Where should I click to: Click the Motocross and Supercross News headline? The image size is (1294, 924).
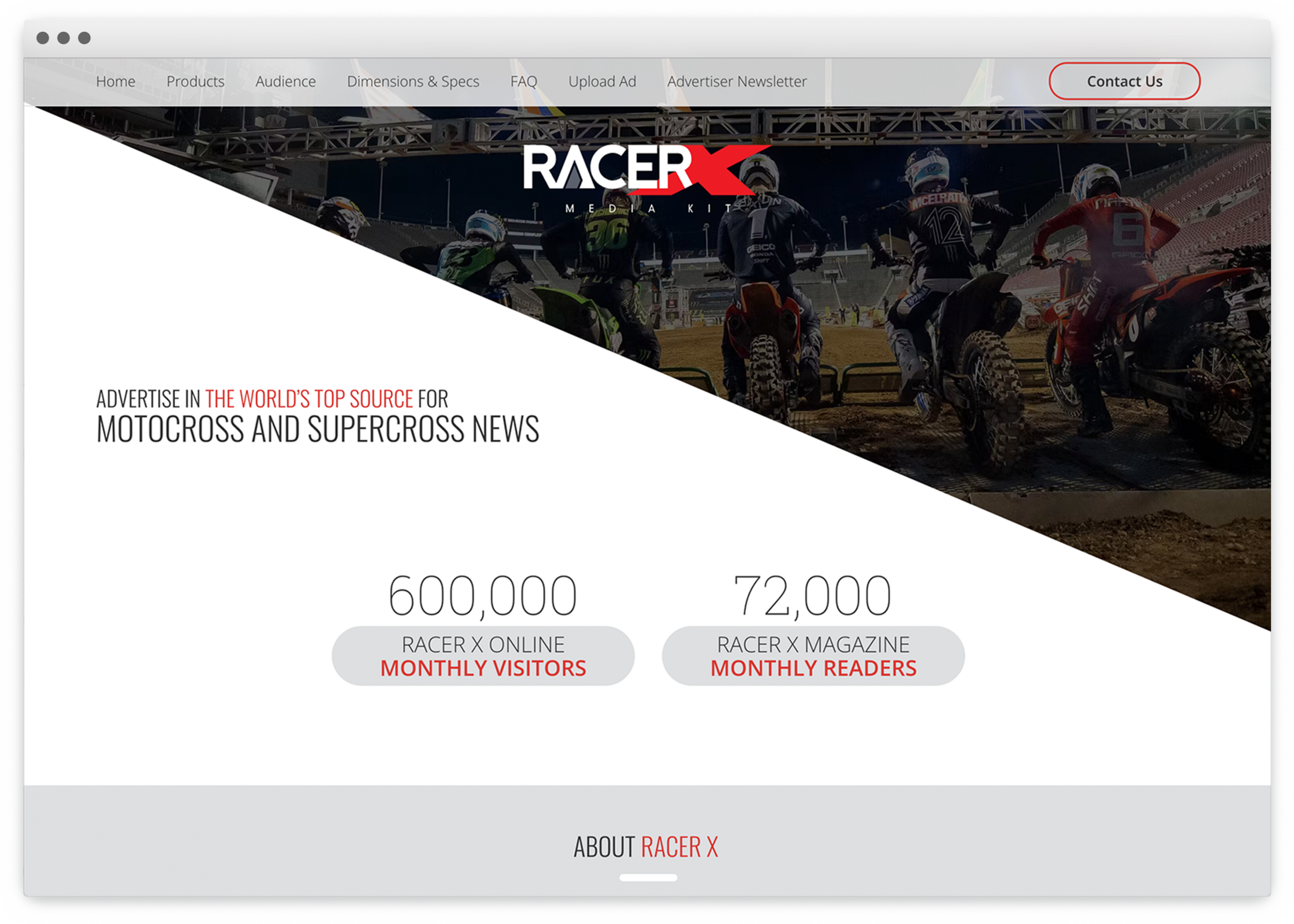pyautogui.click(x=318, y=429)
